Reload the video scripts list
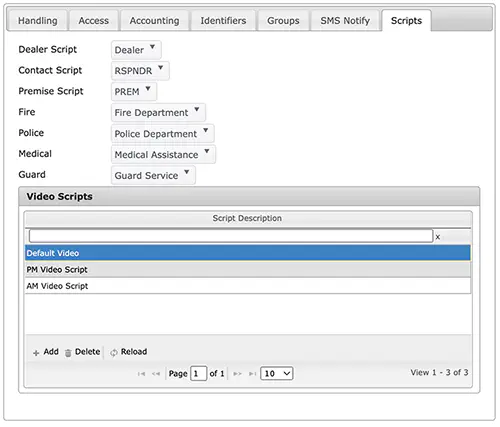 (x=129, y=352)
